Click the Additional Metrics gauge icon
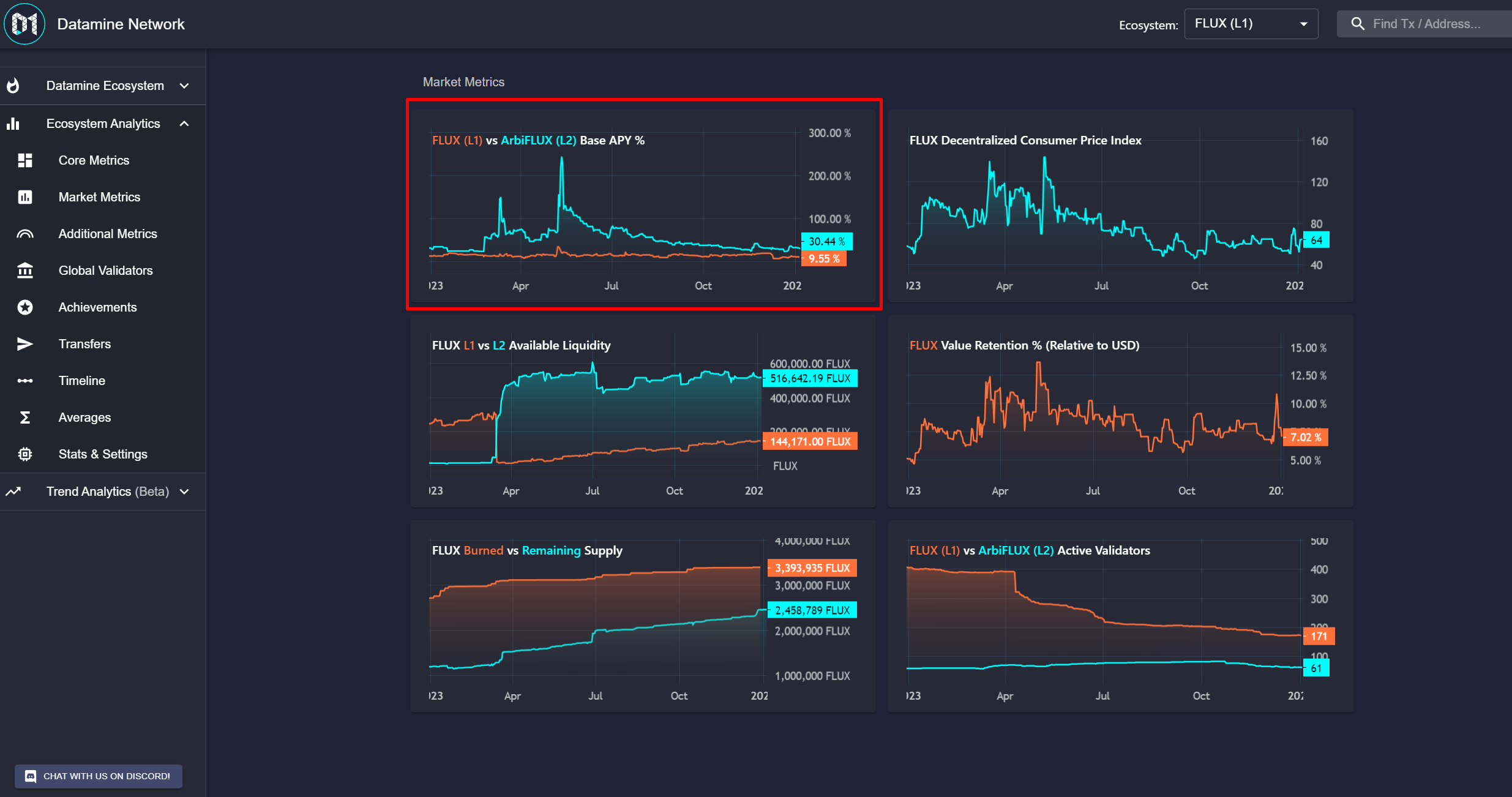The image size is (1512, 797). (x=25, y=234)
